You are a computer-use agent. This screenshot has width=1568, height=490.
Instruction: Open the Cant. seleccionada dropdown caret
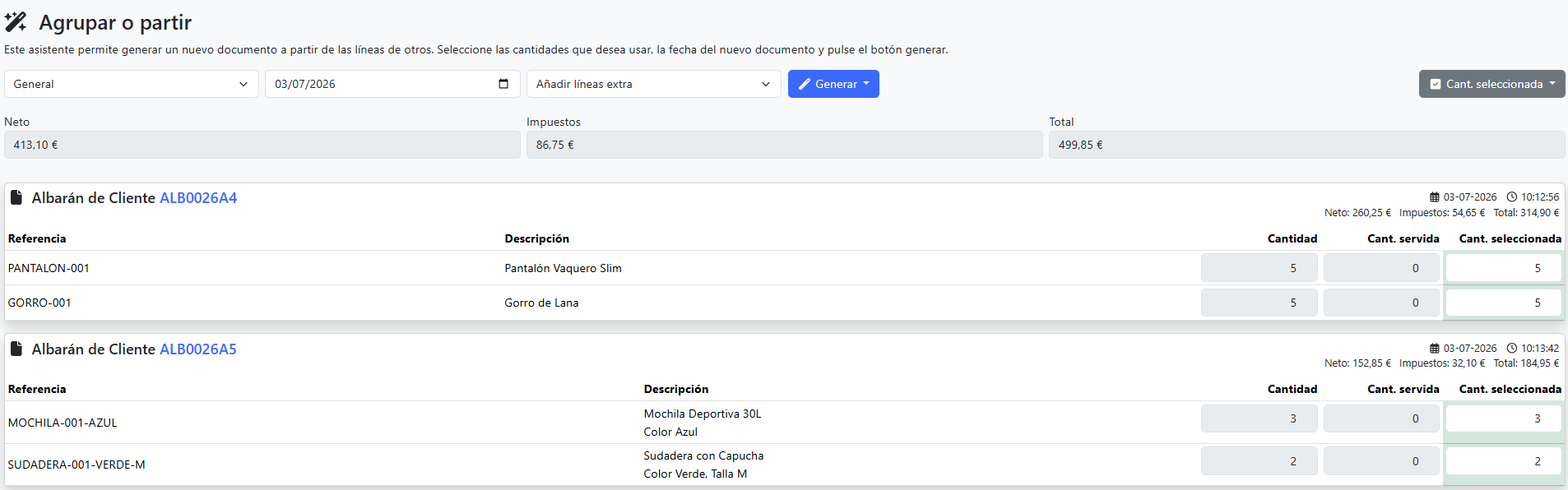(1552, 84)
